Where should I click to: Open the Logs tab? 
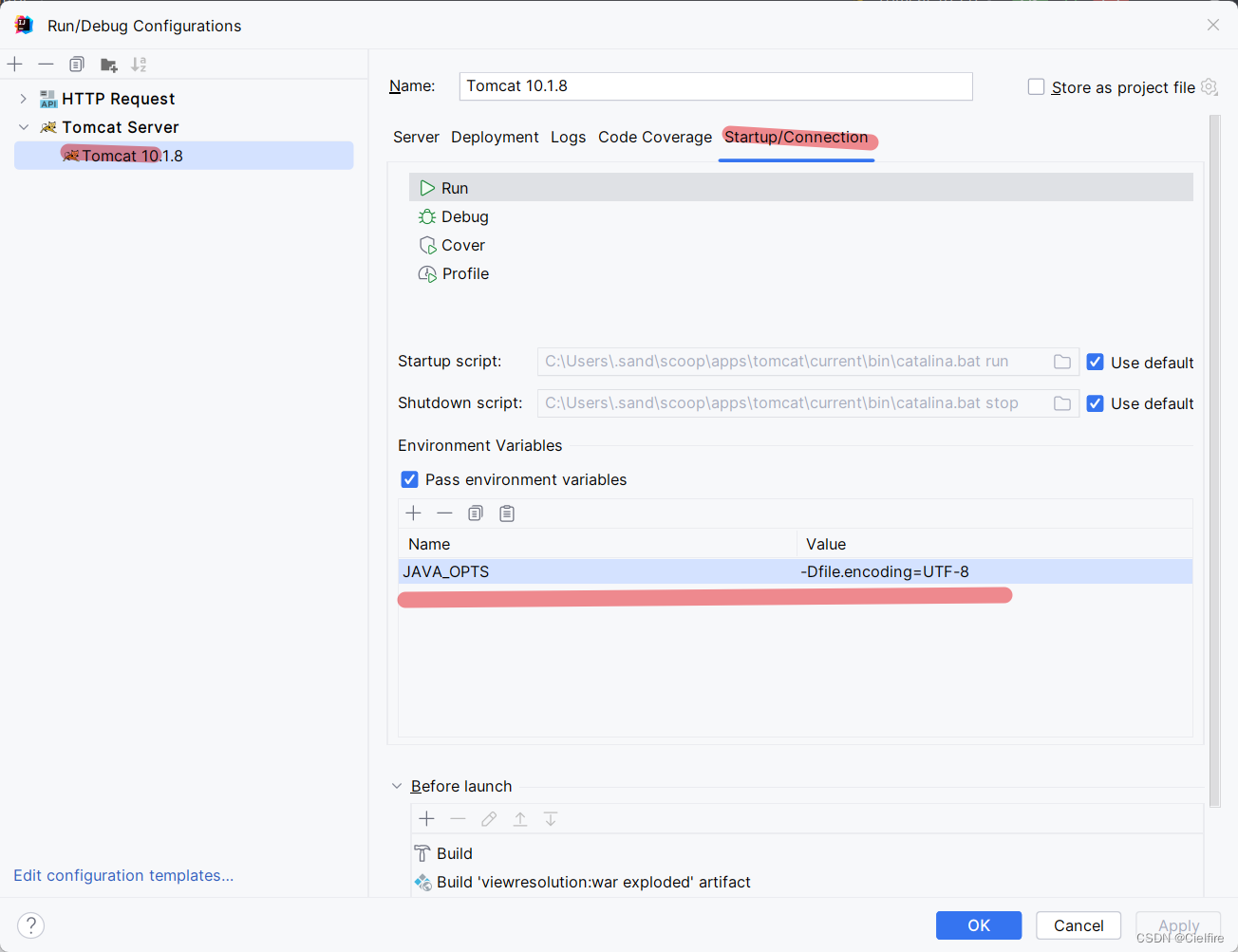click(568, 137)
